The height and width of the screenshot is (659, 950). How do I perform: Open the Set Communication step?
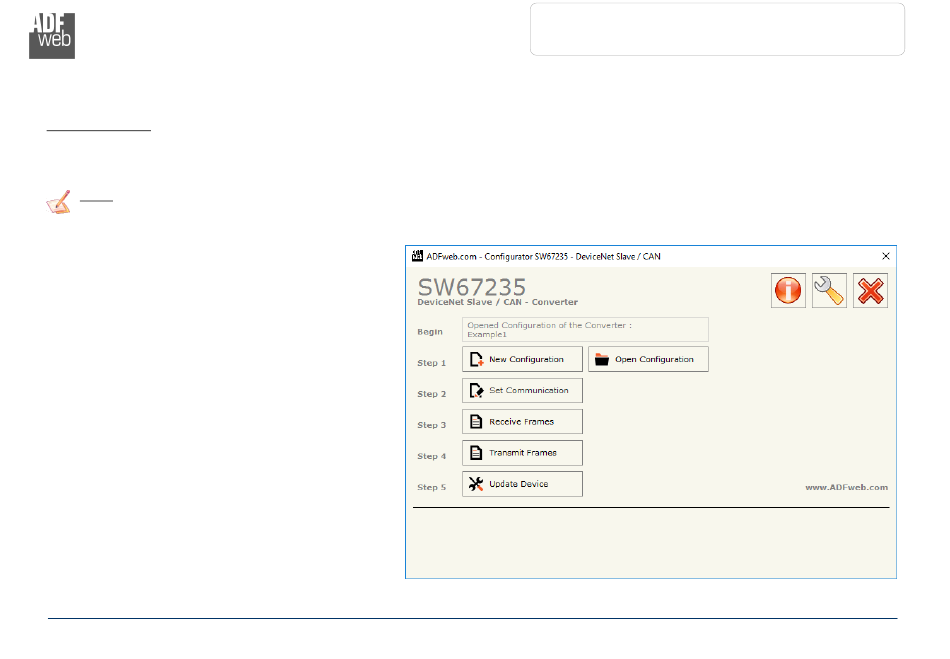pos(522,391)
